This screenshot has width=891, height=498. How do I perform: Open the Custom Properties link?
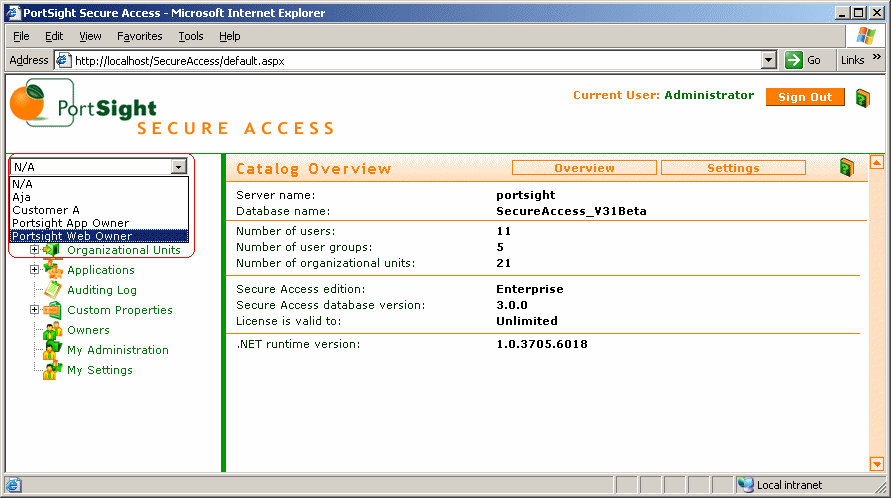point(120,310)
